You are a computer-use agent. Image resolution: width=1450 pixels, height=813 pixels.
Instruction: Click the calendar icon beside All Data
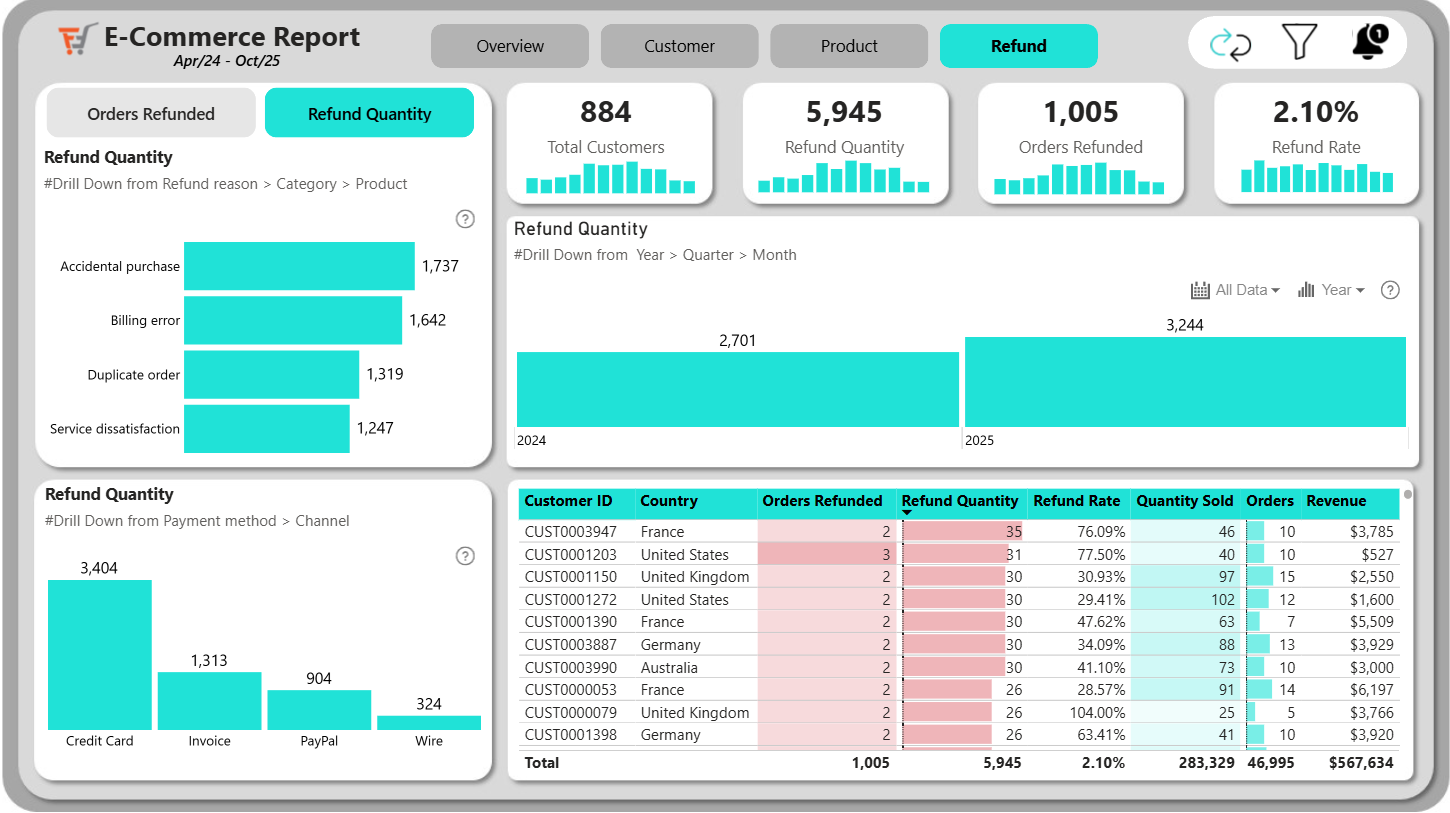click(x=1201, y=290)
